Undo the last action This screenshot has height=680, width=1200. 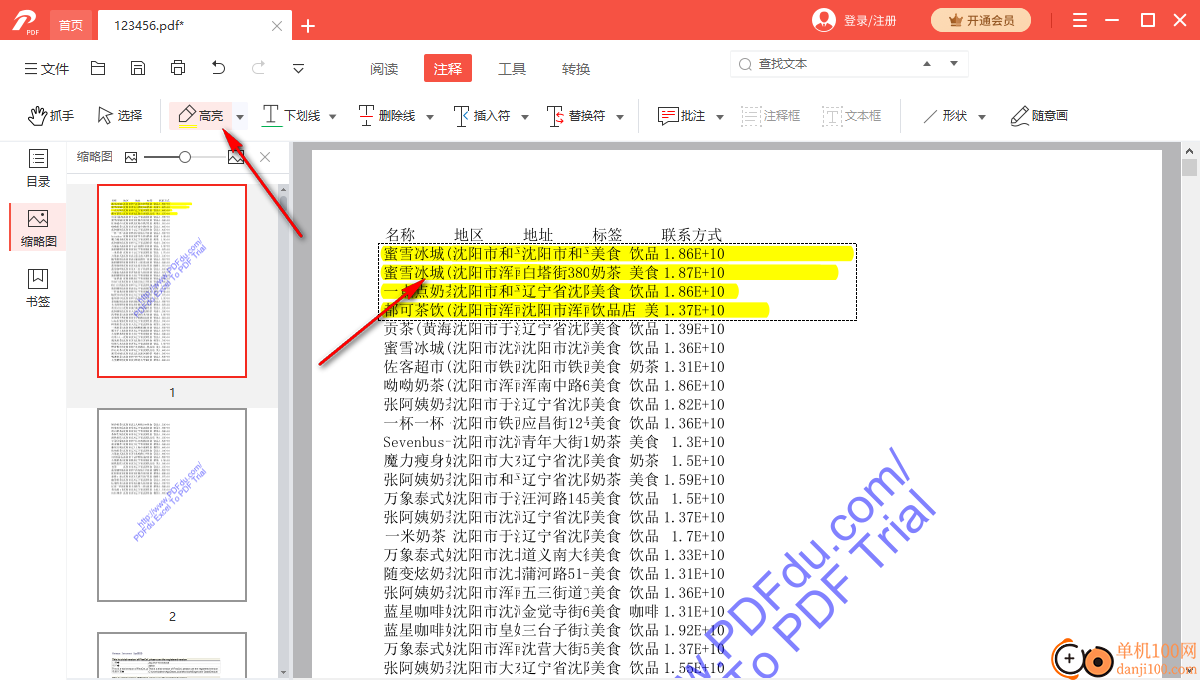pos(219,68)
